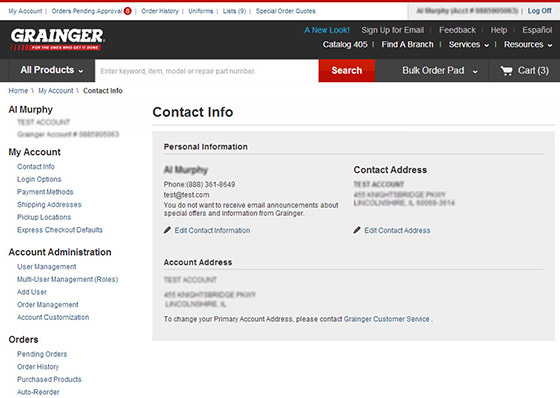Click Sign Up for Email
560x398 pixels.
point(392,30)
